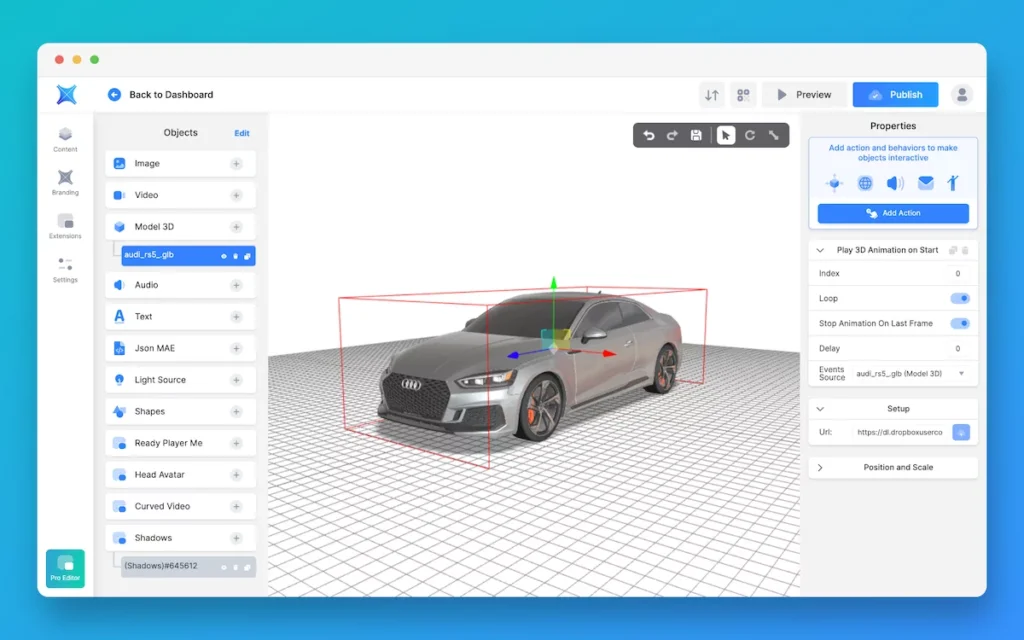Image resolution: width=1024 pixels, height=640 pixels.
Task: Open the Branding sidebar tab
Action: tap(65, 182)
